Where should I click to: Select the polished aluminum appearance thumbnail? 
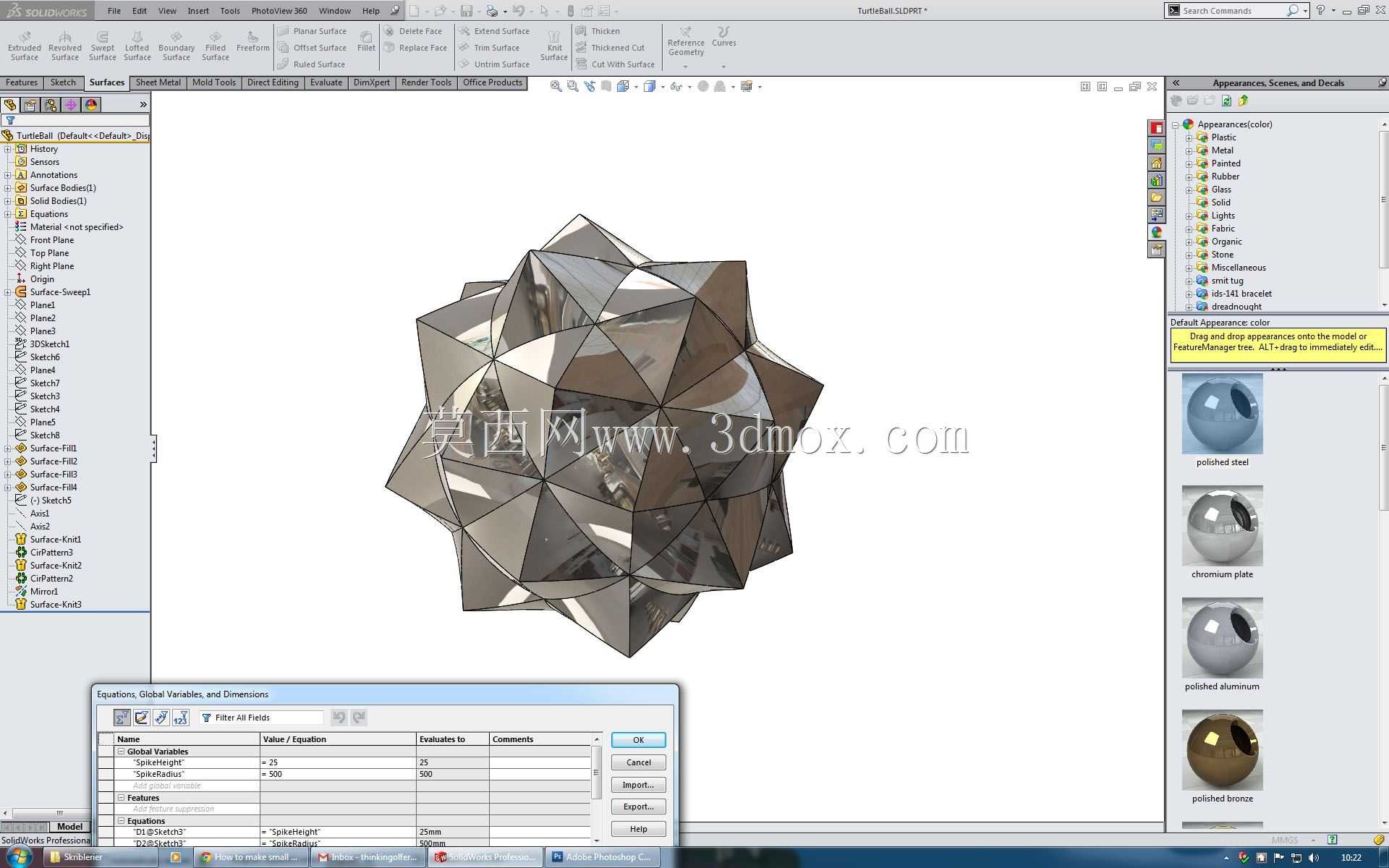coord(1223,638)
